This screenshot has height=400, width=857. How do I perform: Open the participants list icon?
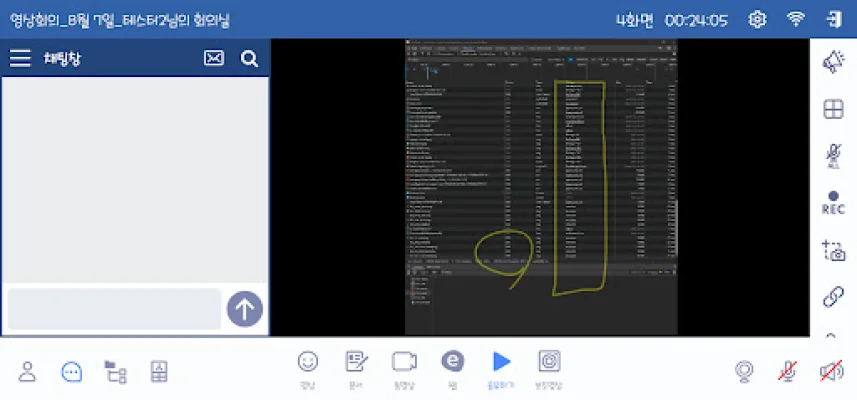tap(28, 372)
